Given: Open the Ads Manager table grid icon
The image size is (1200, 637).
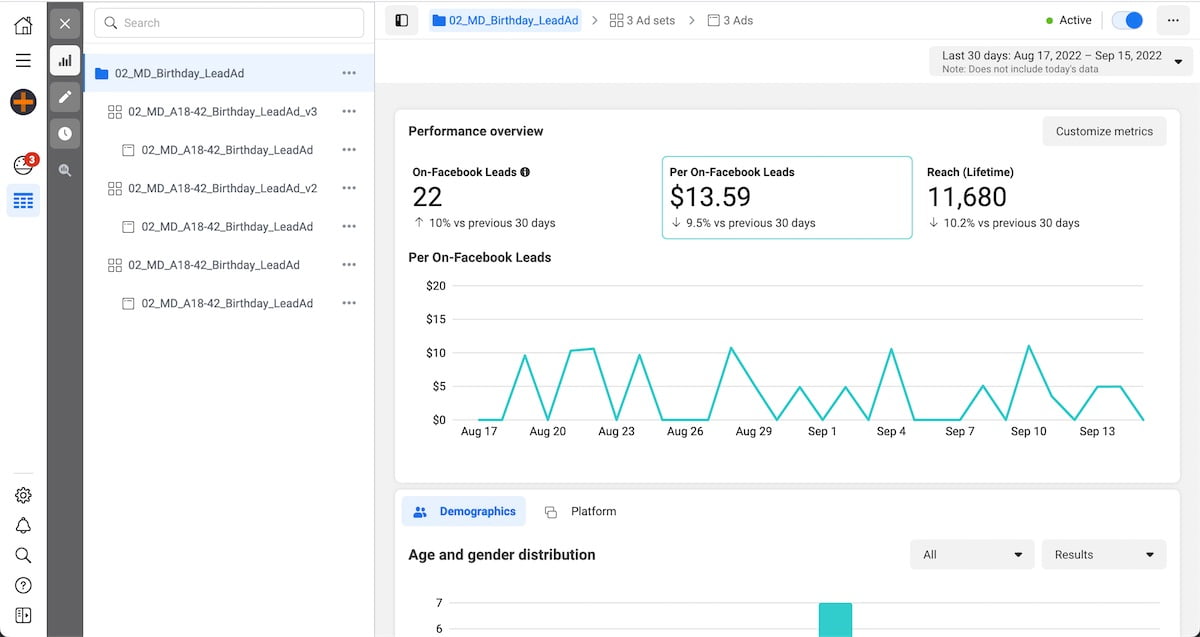Looking at the screenshot, I should pyautogui.click(x=23, y=201).
